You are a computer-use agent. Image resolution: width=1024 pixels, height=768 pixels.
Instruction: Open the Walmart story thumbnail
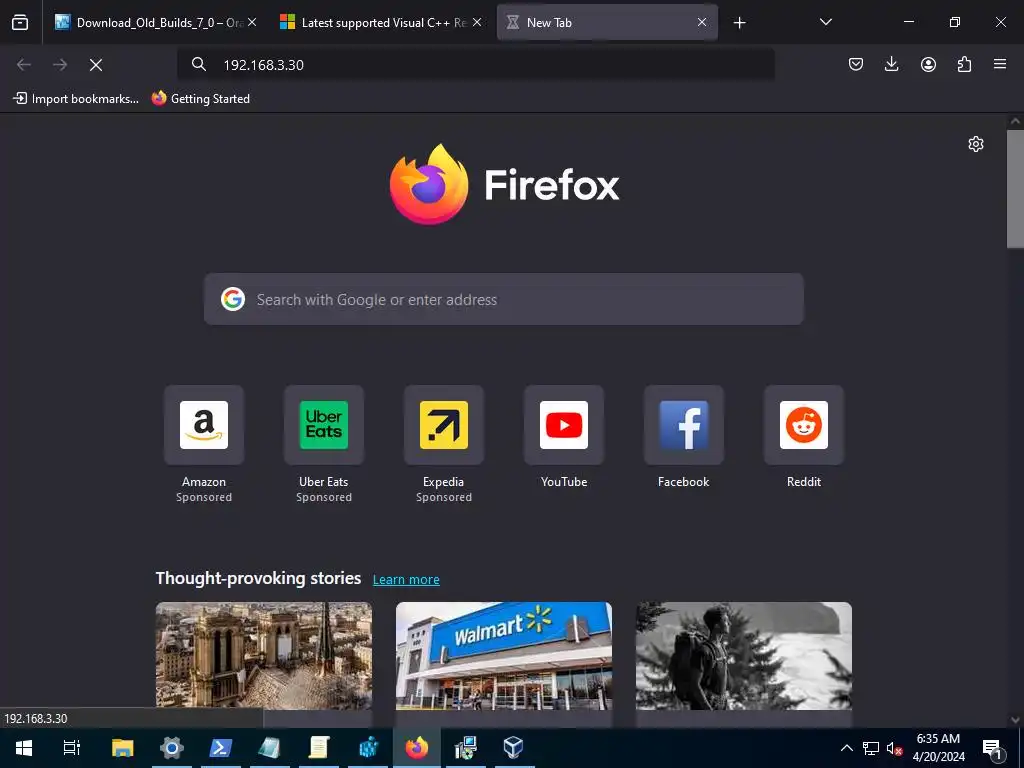click(504, 656)
